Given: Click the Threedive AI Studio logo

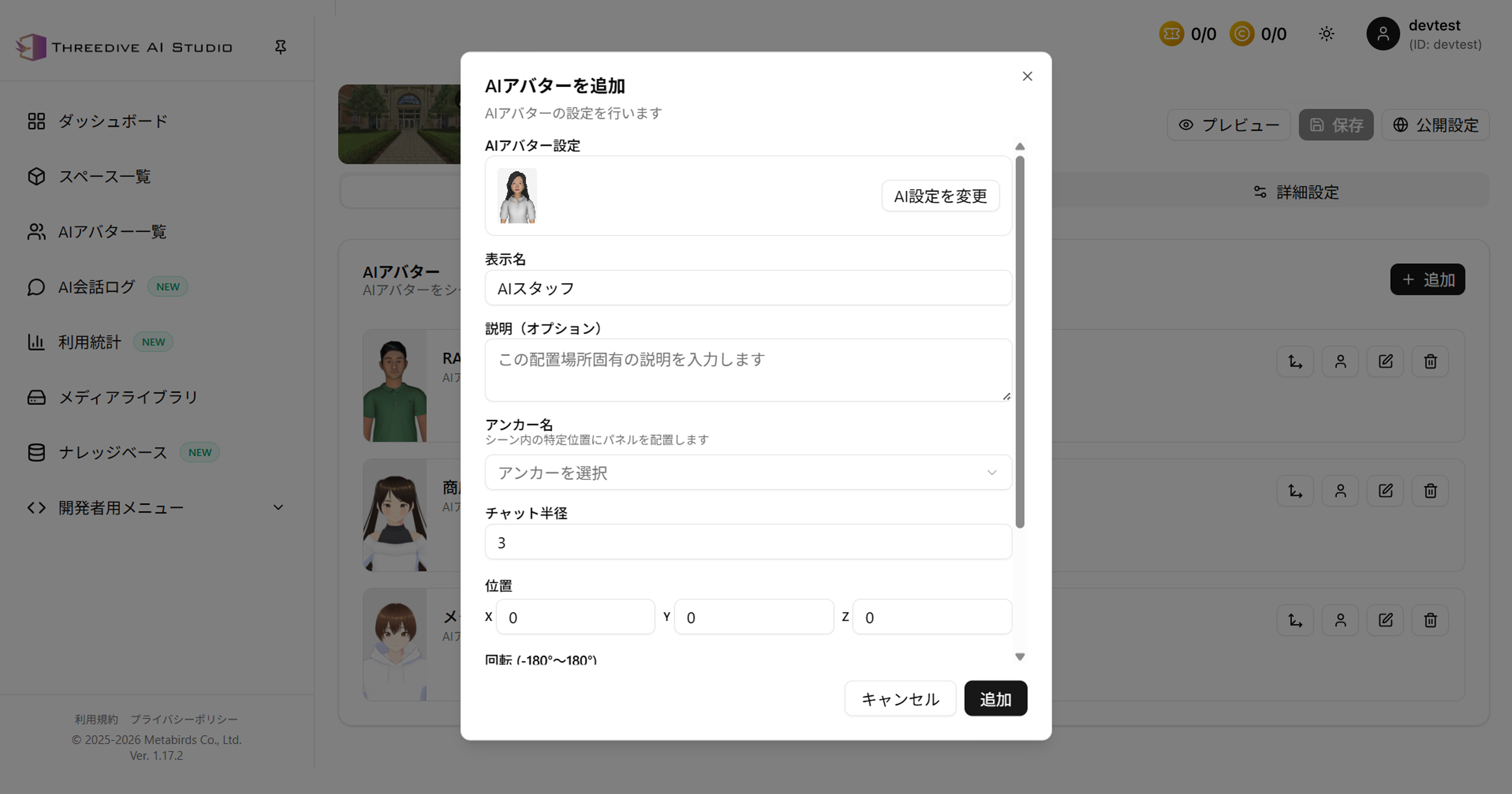Looking at the screenshot, I should coord(124,47).
